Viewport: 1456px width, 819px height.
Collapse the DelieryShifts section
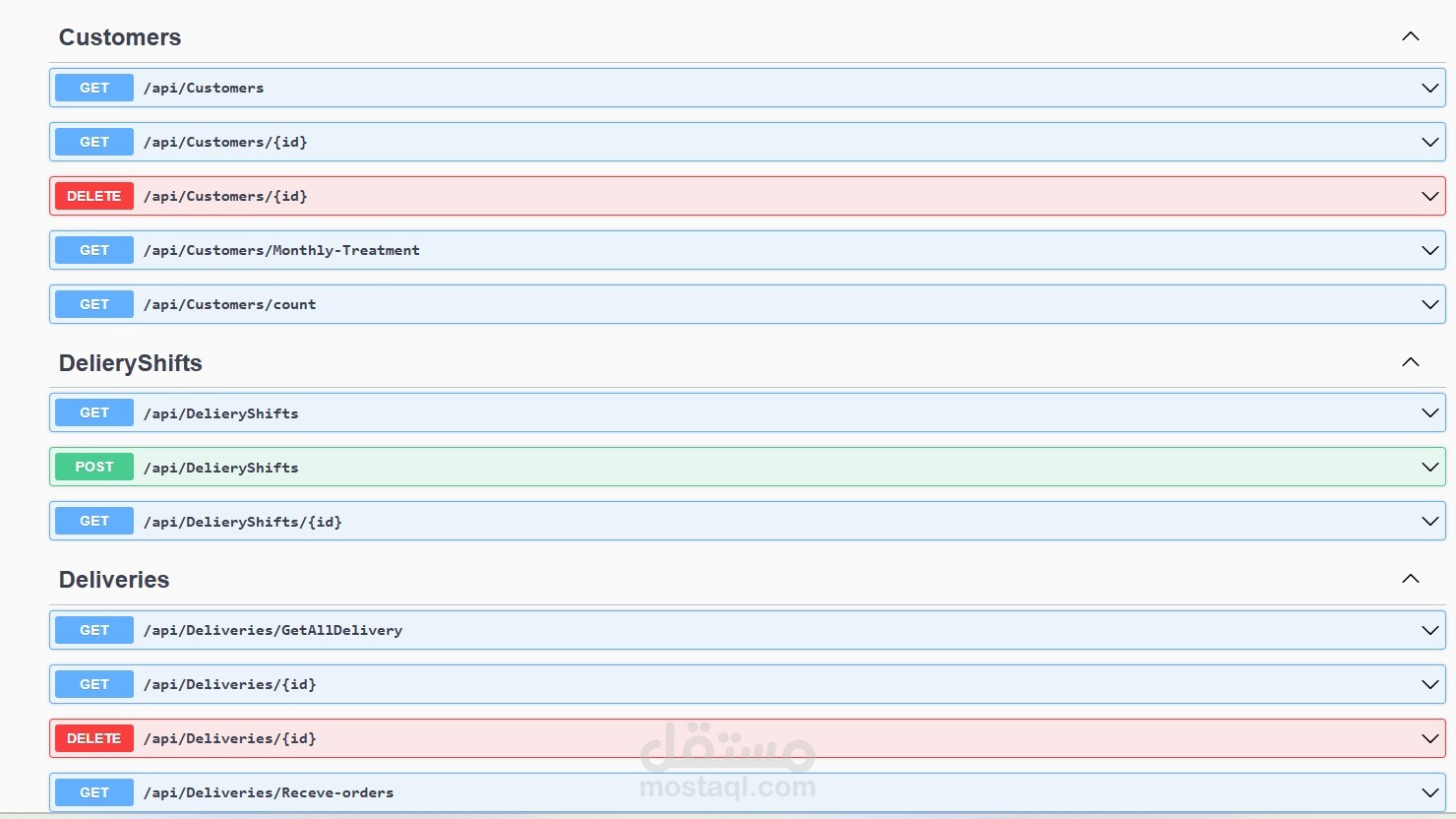pos(1410,361)
